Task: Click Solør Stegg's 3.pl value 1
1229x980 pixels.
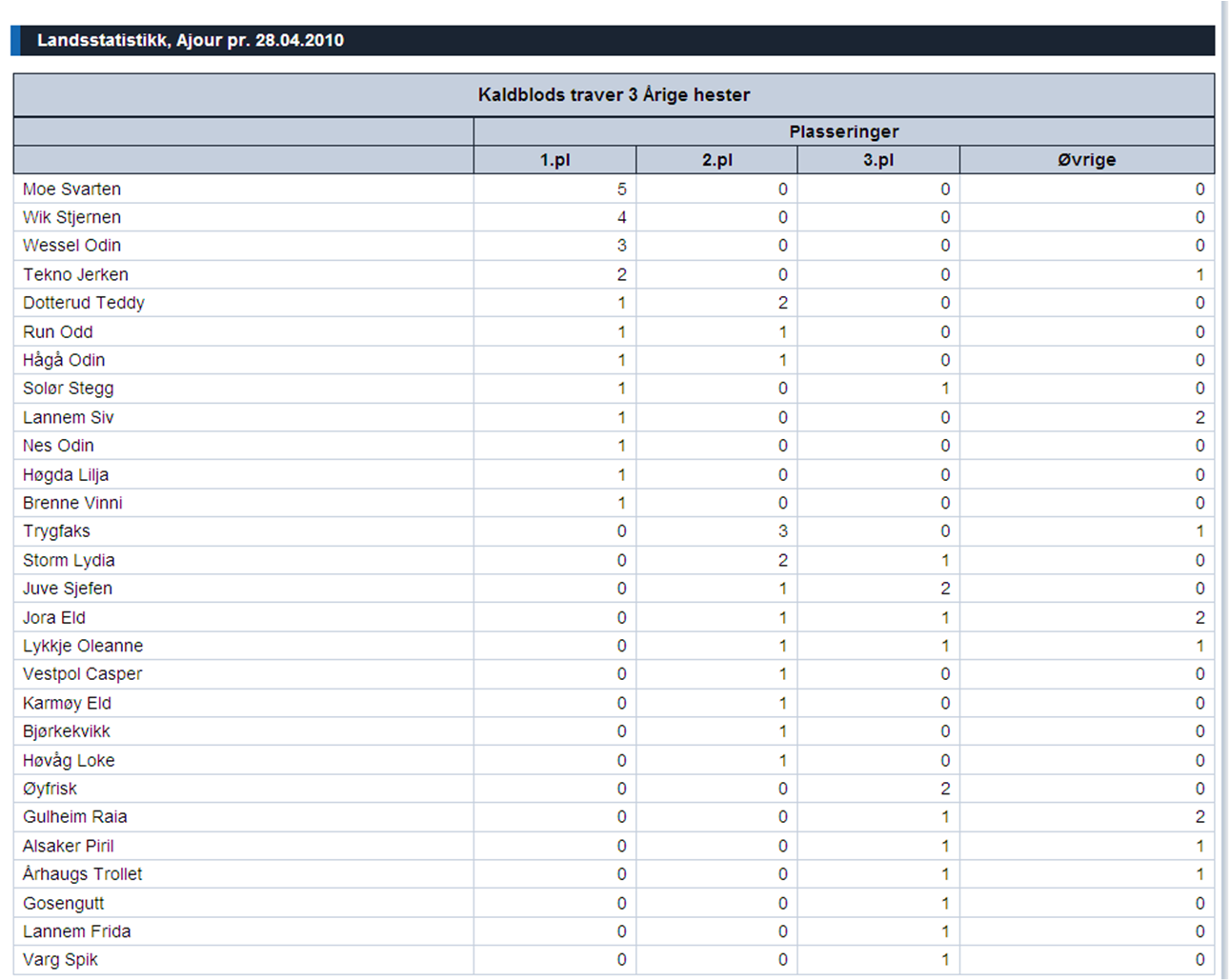Action: point(945,389)
